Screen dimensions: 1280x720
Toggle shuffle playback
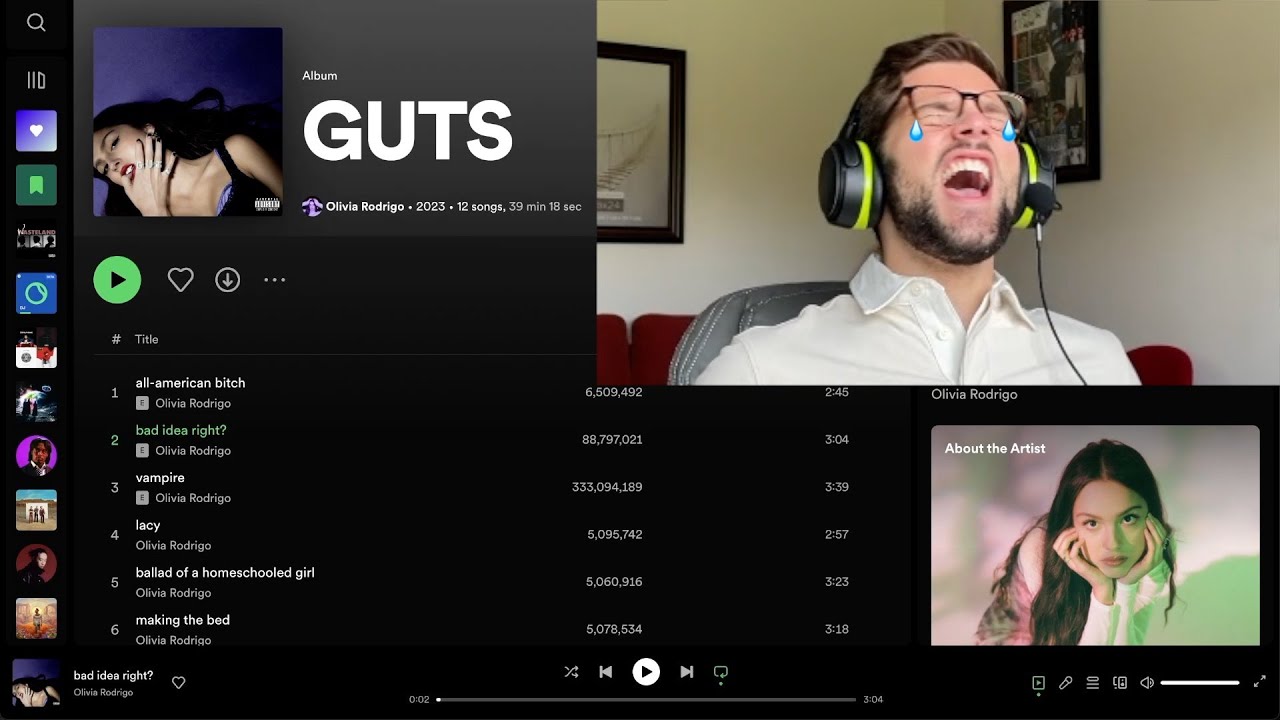click(x=571, y=672)
